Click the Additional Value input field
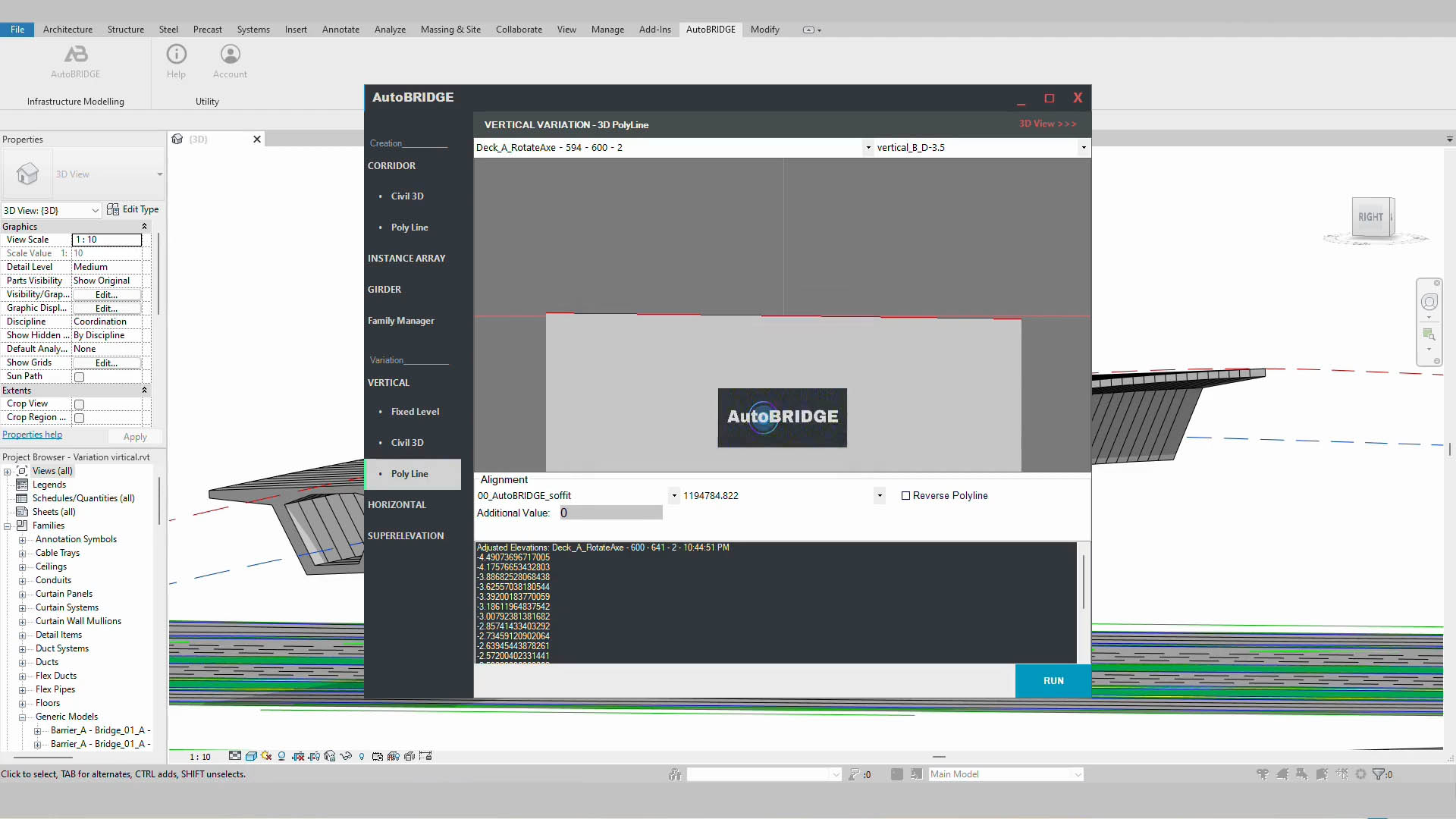Screen dimensions: 1456x819 click(610, 513)
